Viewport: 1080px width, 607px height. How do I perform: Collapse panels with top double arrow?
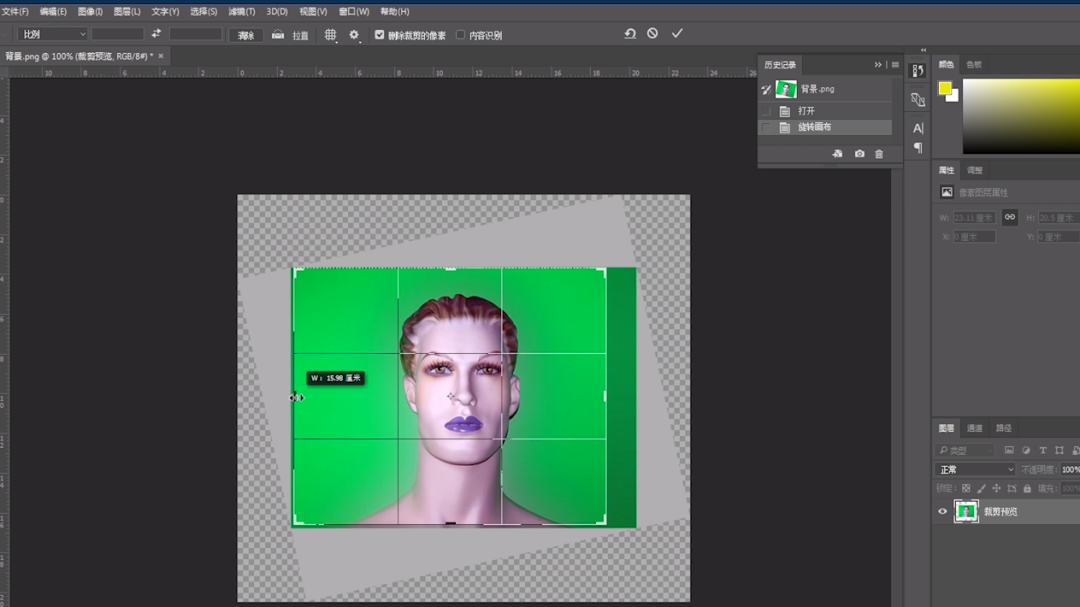924,50
